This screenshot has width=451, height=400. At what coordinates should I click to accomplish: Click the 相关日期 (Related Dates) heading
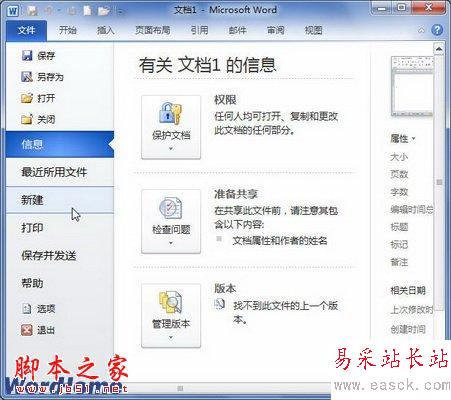click(x=408, y=290)
